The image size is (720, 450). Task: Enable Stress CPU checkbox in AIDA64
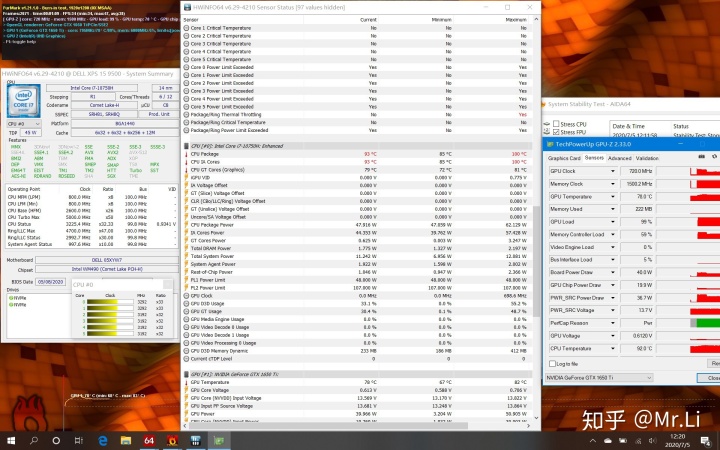click(x=556, y=124)
